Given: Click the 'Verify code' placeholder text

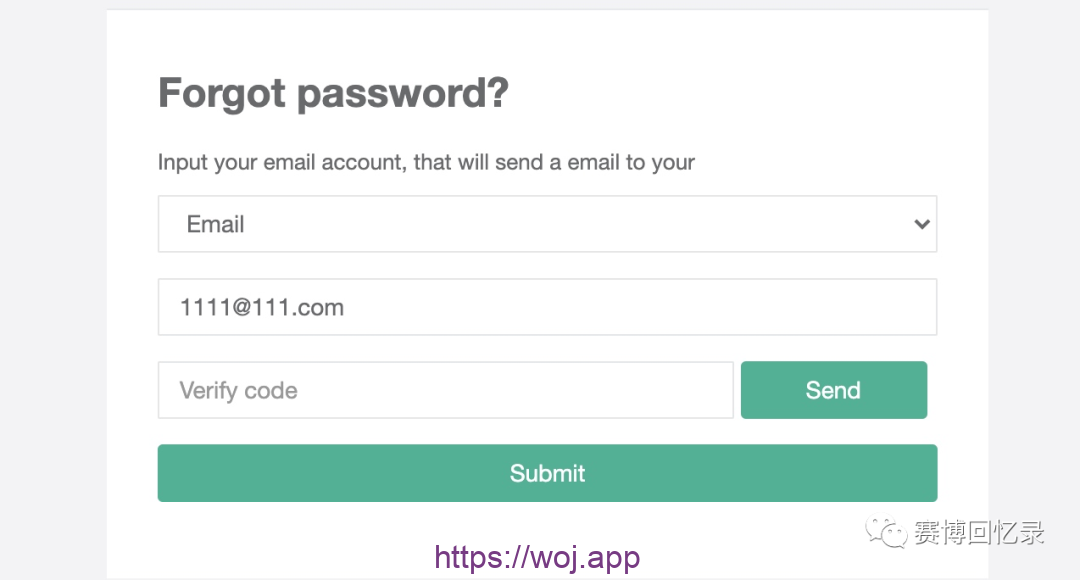Looking at the screenshot, I should point(238,390).
